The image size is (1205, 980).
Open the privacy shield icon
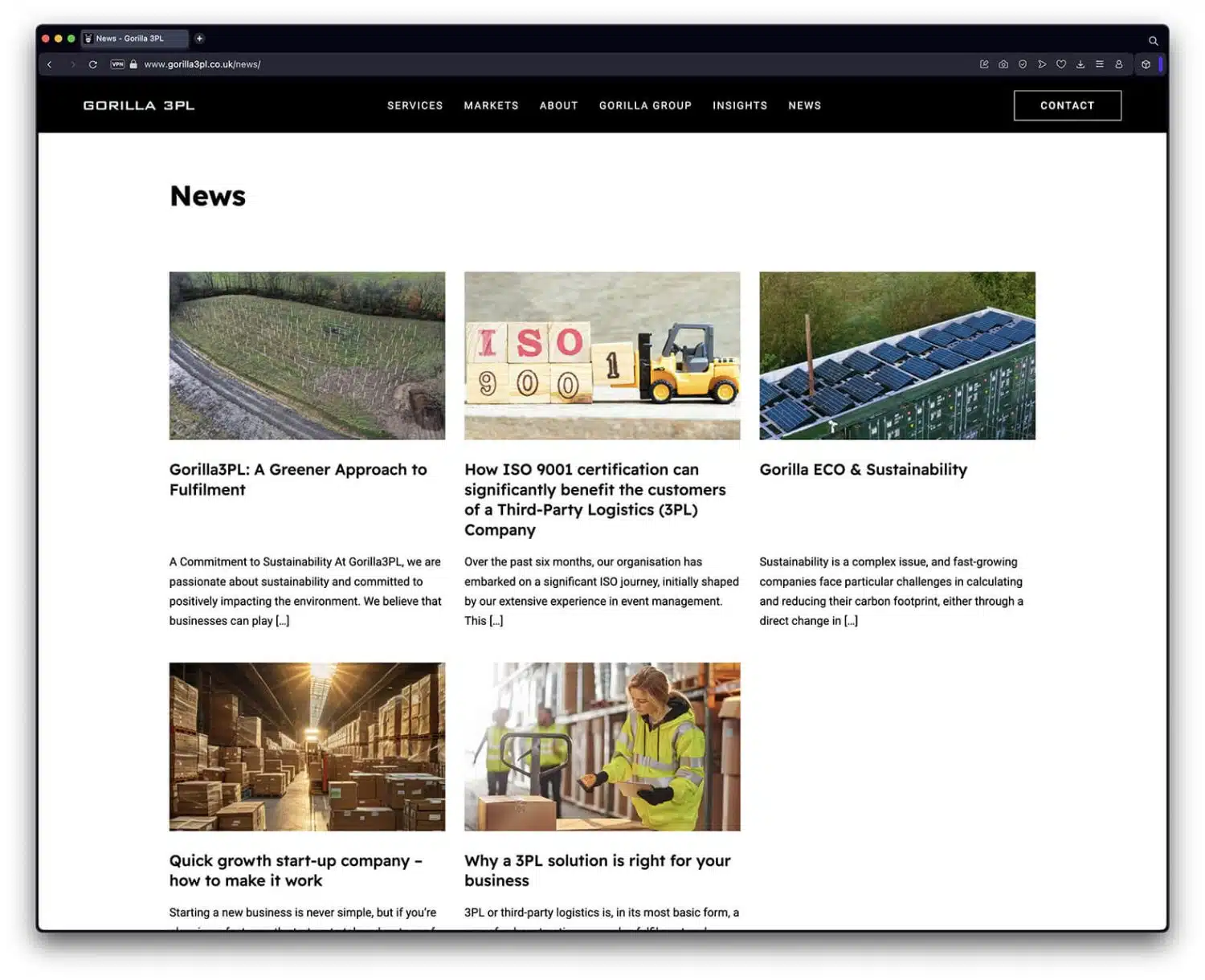tap(1023, 64)
